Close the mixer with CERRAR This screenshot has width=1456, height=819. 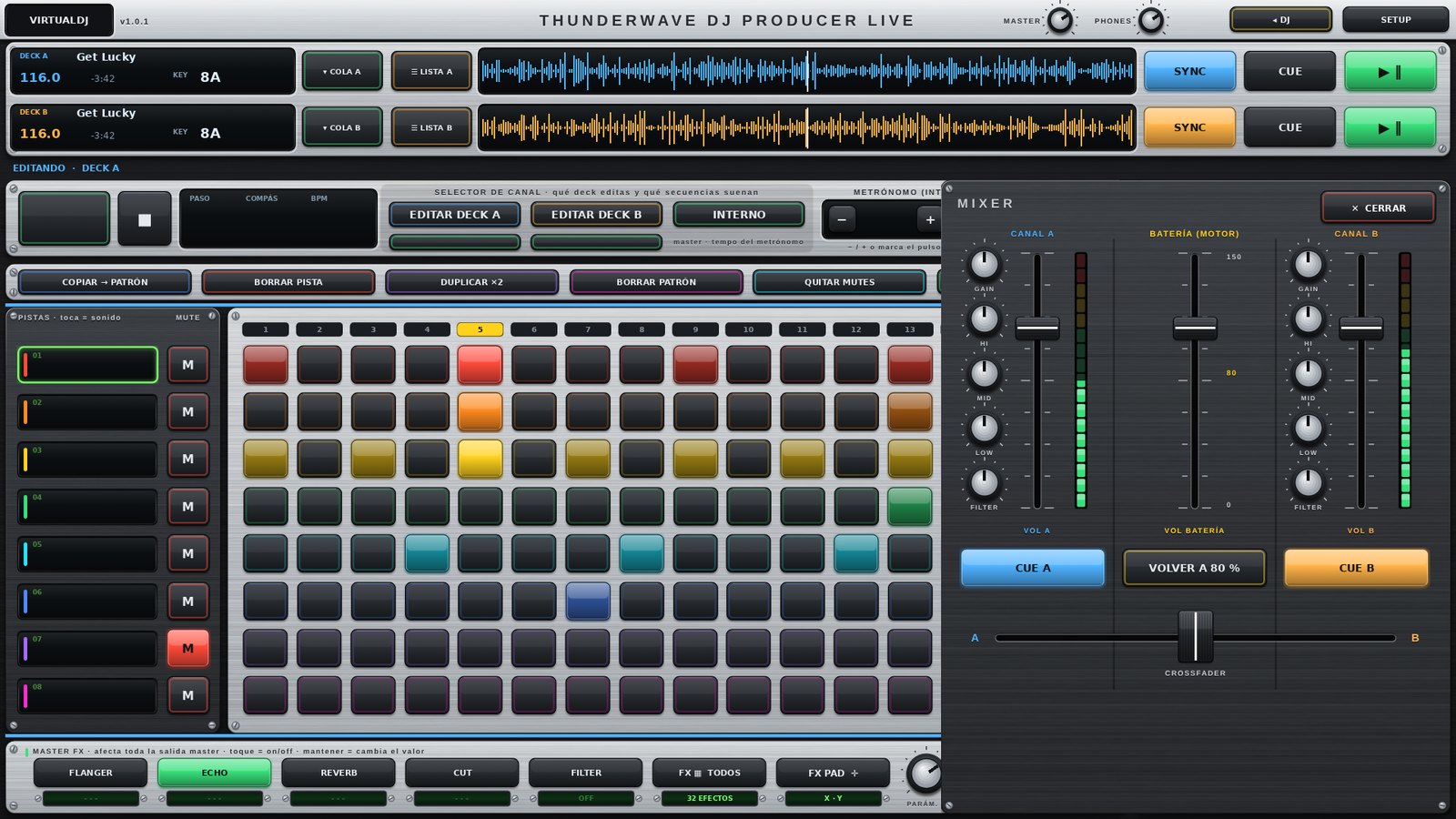coord(1378,208)
